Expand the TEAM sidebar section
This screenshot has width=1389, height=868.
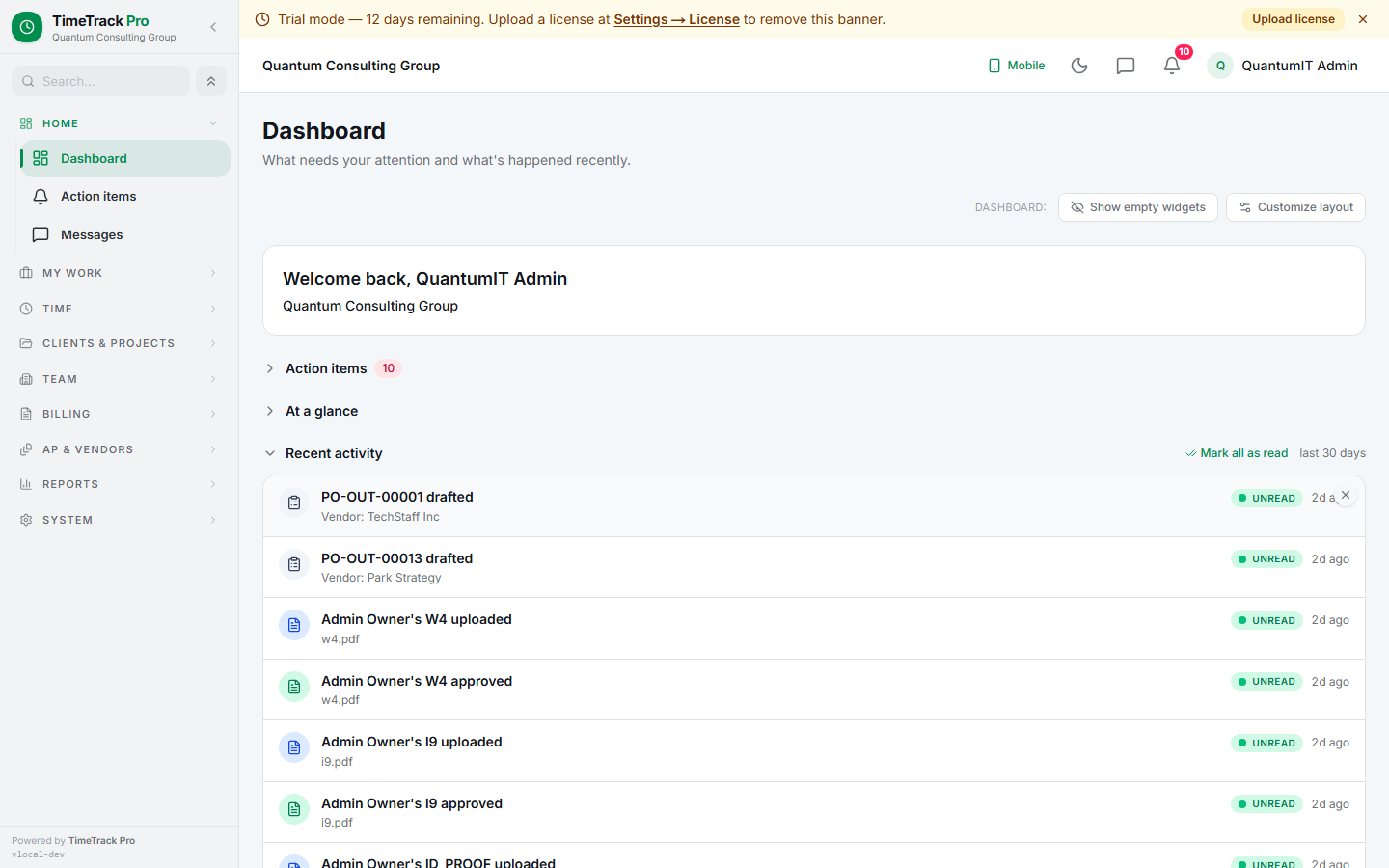pyautogui.click(x=120, y=379)
